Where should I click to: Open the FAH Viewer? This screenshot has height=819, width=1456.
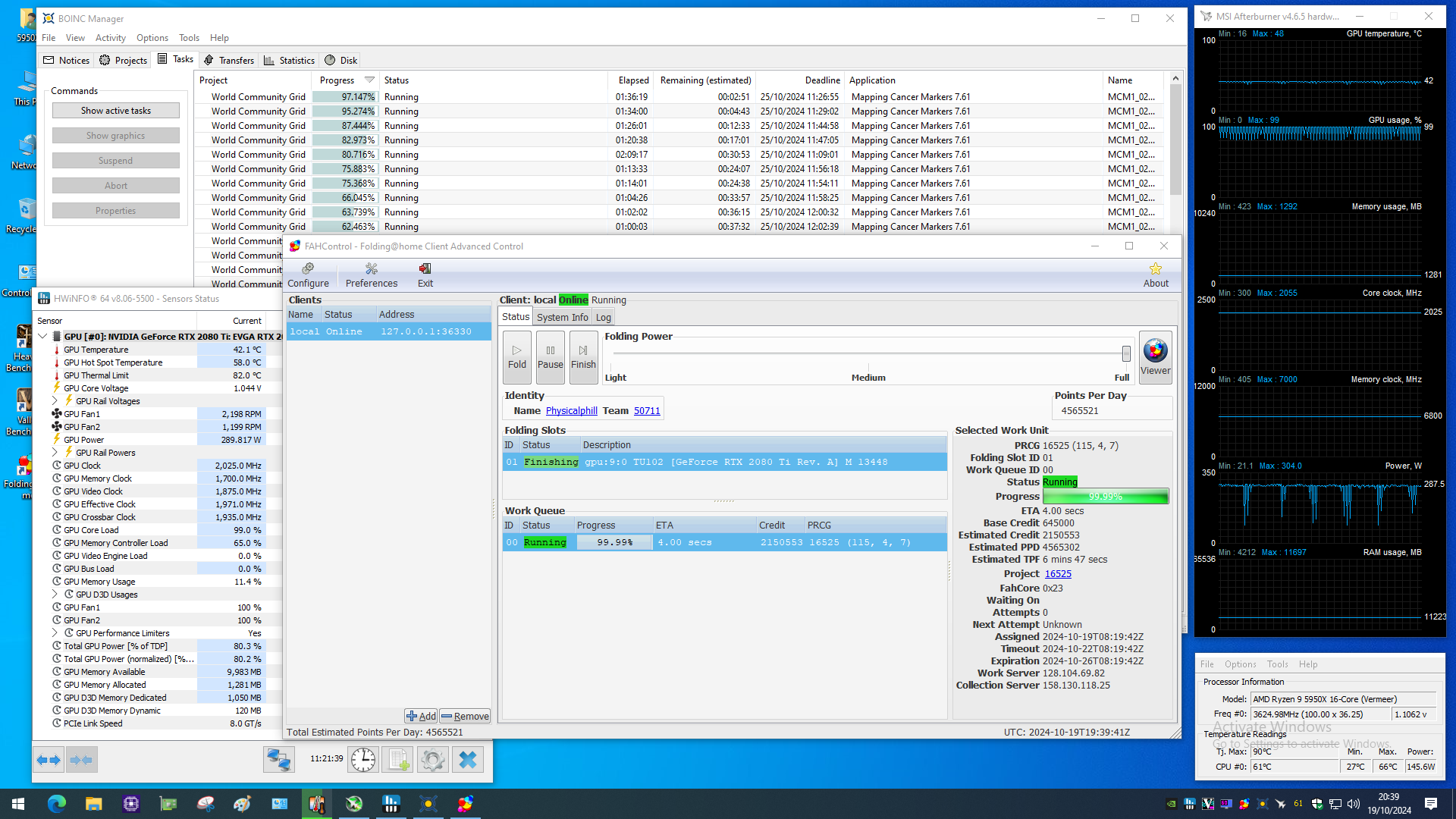1155,356
